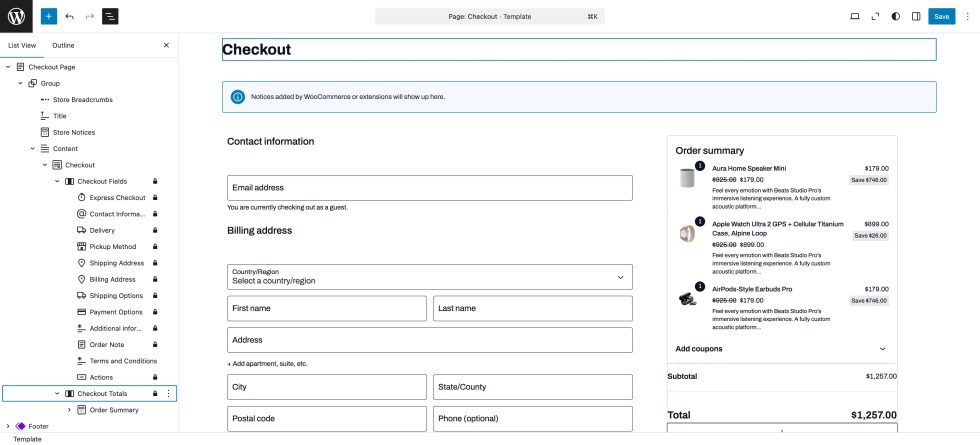Switch to the List View tab

pyautogui.click(x=22, y=45)
